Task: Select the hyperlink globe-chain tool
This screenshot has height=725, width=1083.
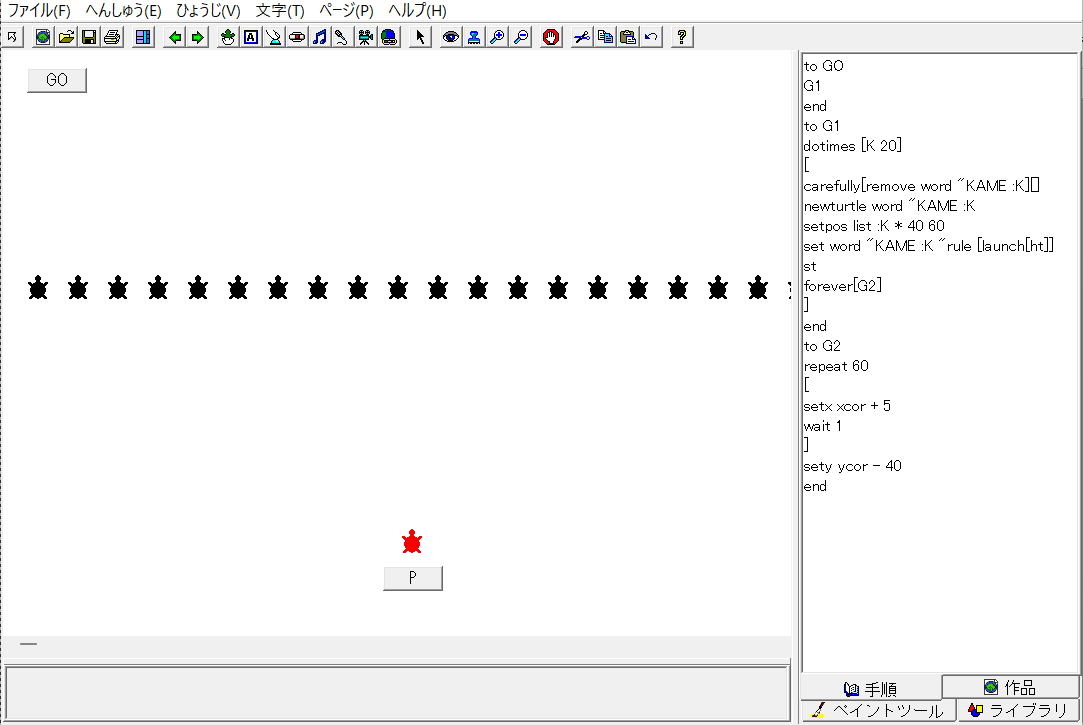Action: click(389, 37)
